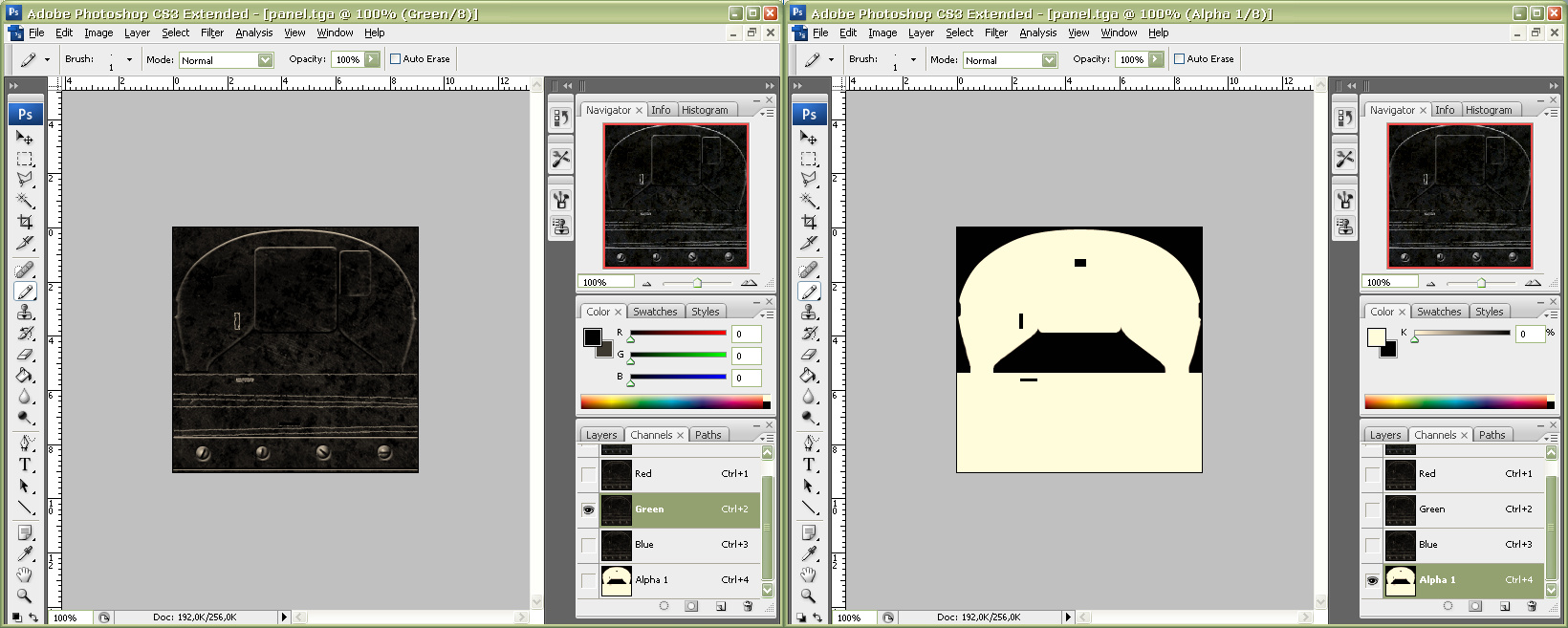The image size is (1568, 628).
Task: Create new channel in right window's Channels panel
Action: (1504, 606)
